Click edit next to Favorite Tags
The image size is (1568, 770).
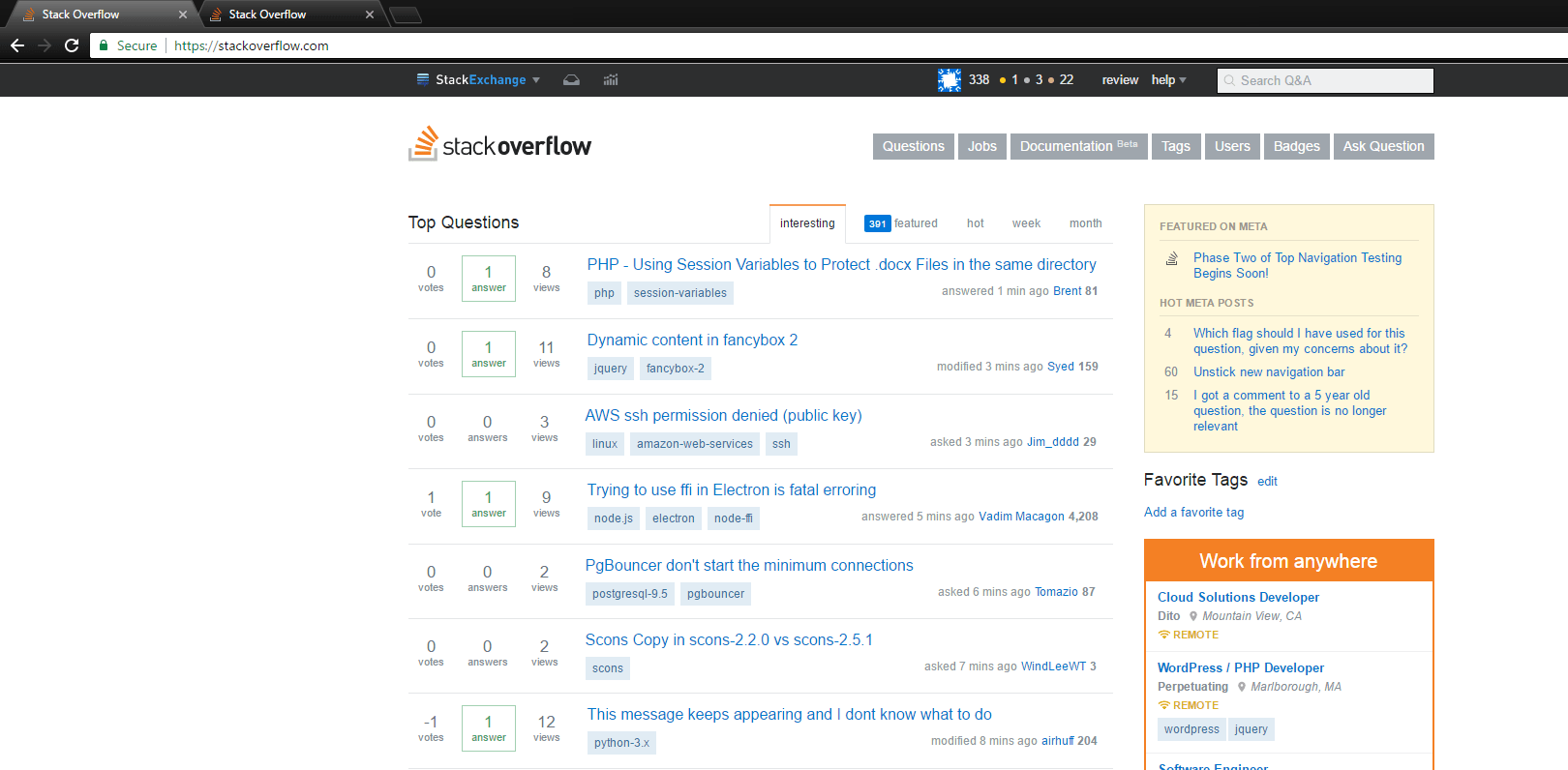pyautogui.click(x=1267, y=482)
